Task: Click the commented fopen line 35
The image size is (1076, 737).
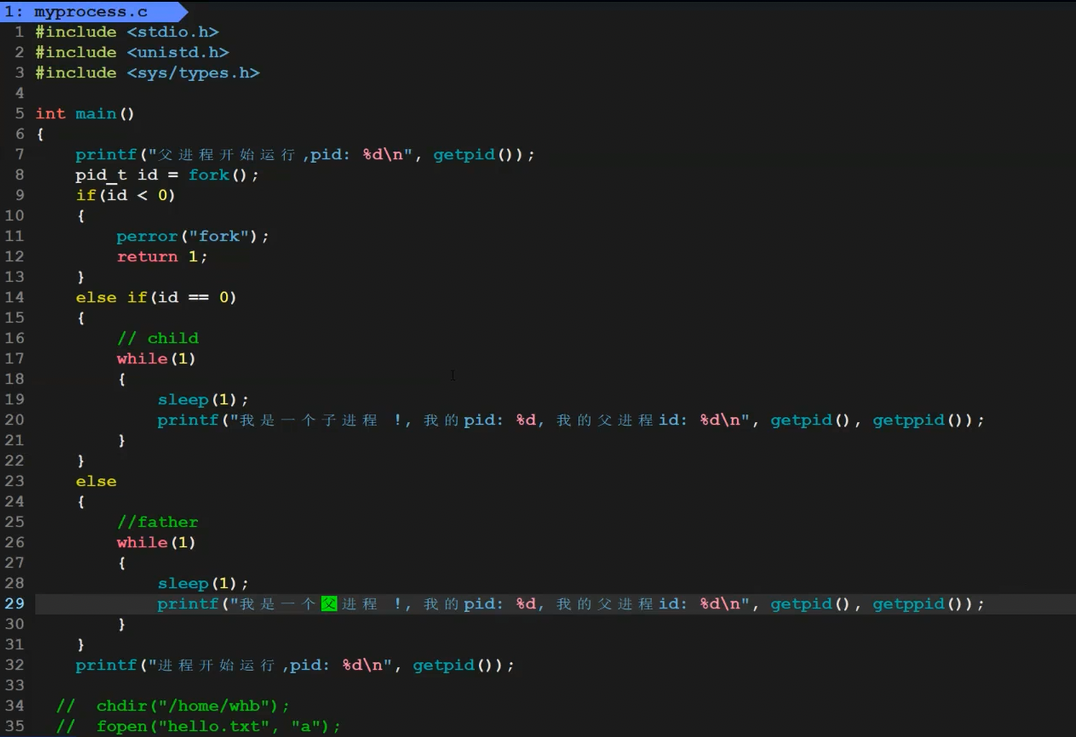Action: pos(198,727)
